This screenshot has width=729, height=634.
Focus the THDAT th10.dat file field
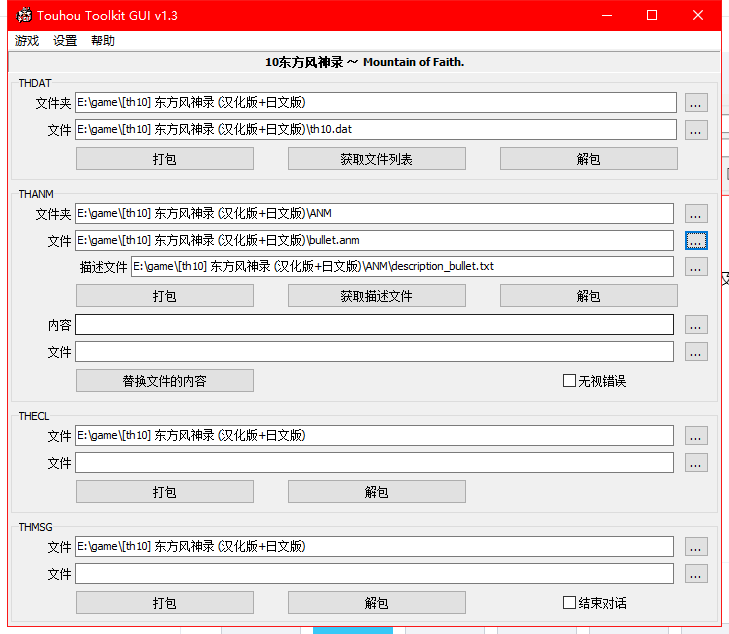[376, 130]
